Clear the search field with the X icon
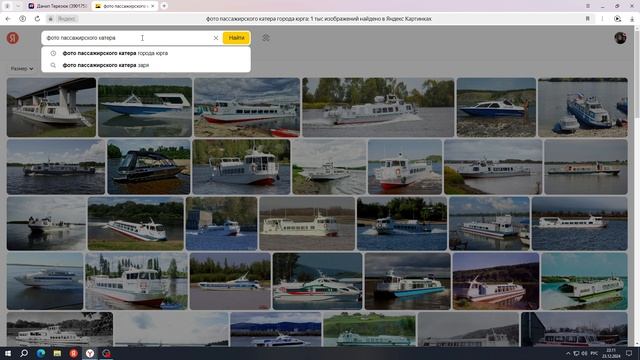Screen dimensions: 640x360 coord(216,38)
